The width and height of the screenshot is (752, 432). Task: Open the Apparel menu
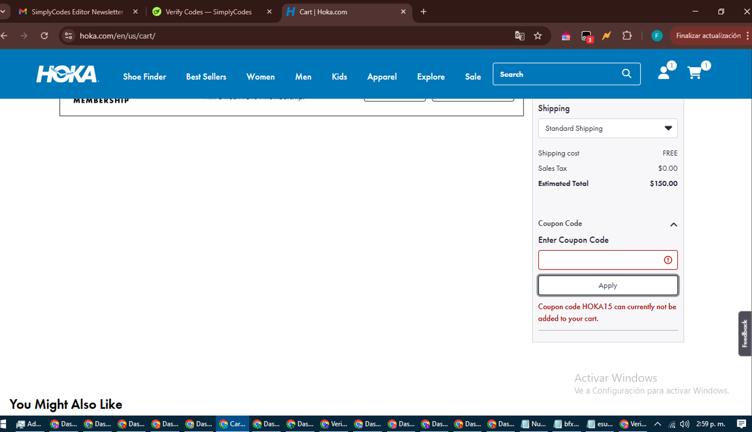(382, 77)
